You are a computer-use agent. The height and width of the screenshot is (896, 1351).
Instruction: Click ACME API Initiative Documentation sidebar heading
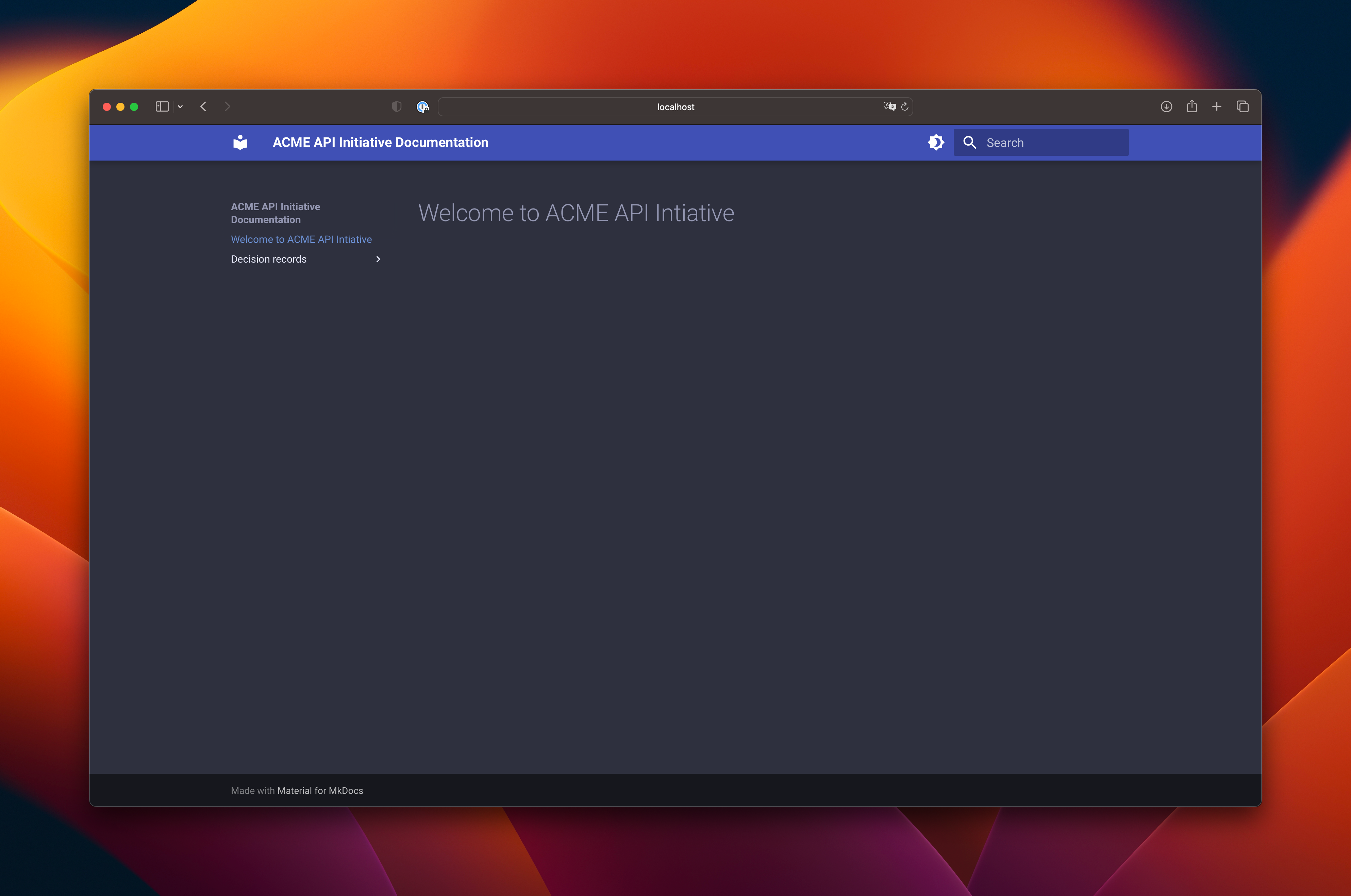click(x=276, y=213)
